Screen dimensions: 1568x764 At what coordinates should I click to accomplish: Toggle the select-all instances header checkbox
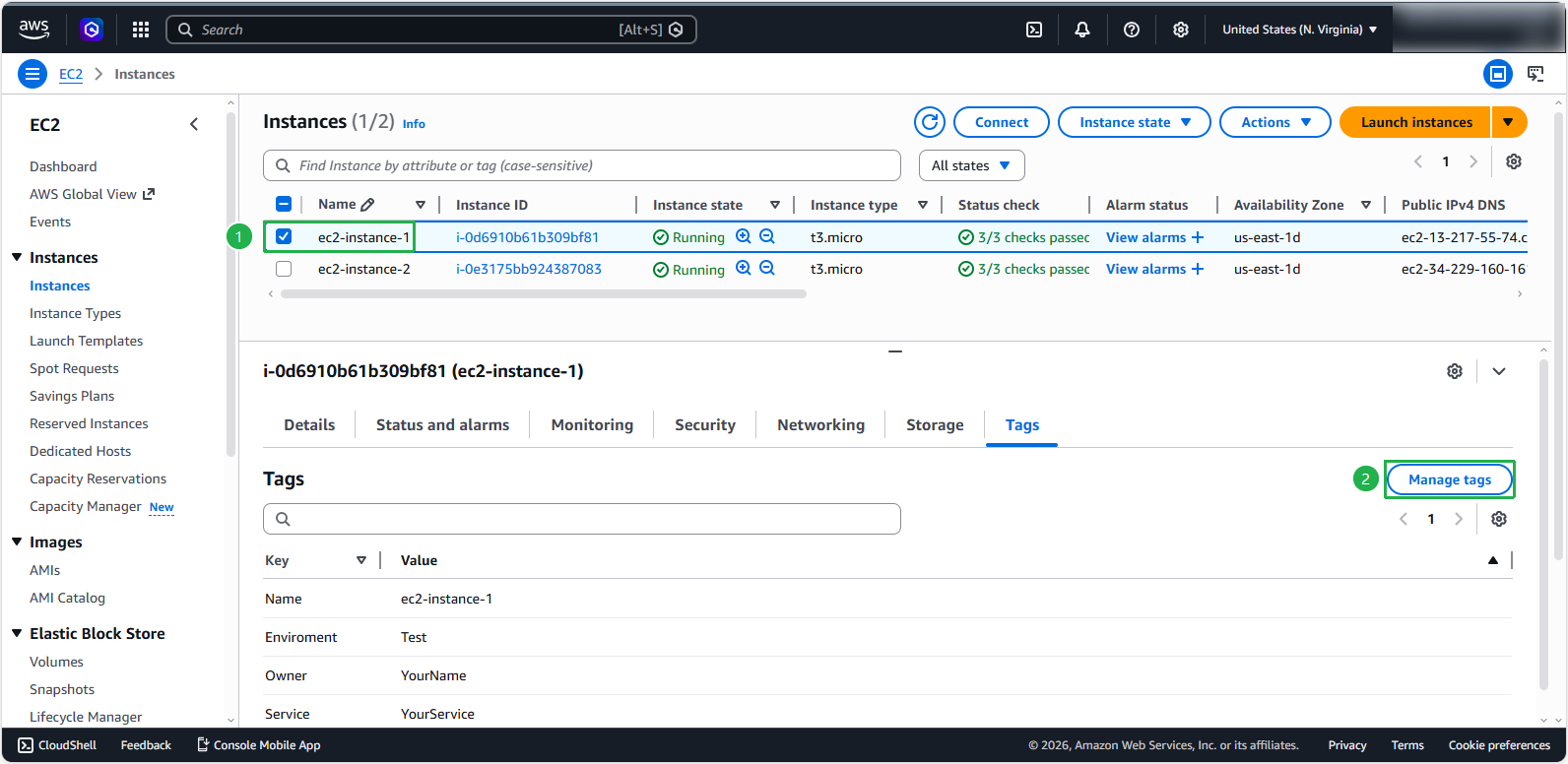pyautogui.click(x=284, y=204)
